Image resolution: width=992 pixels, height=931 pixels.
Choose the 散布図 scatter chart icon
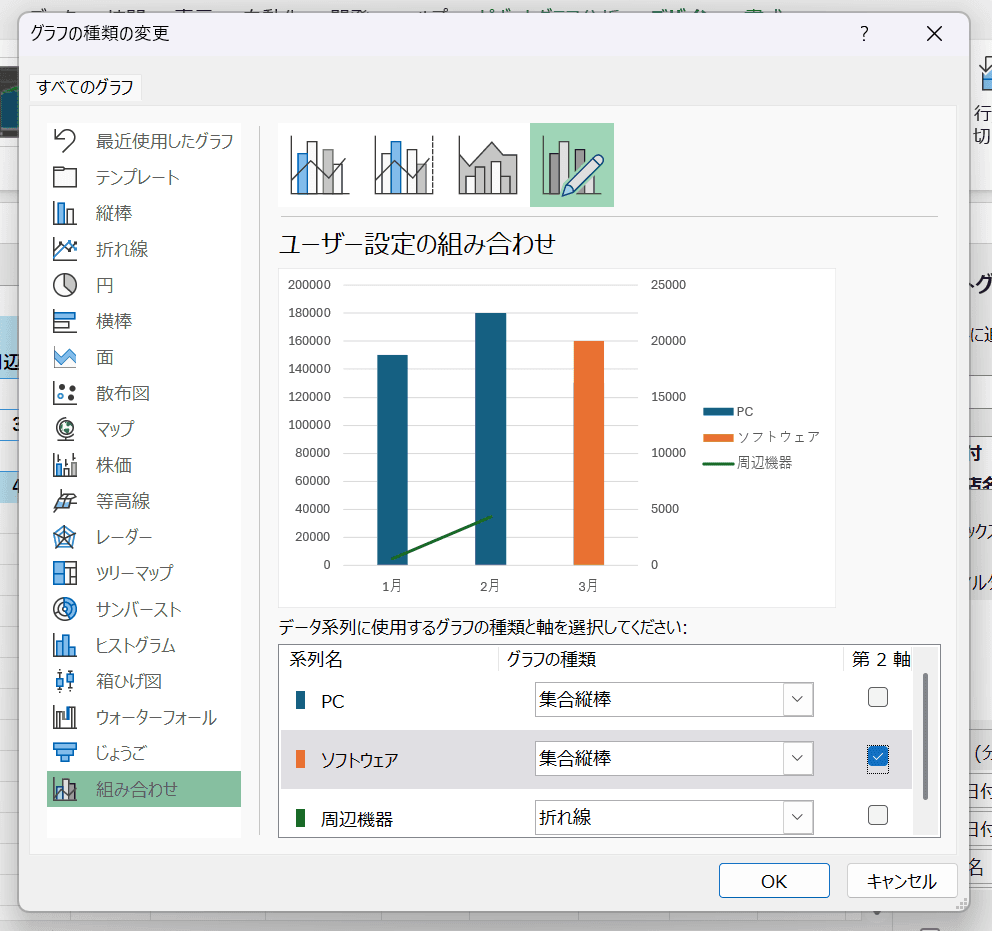tap(65, 393)
